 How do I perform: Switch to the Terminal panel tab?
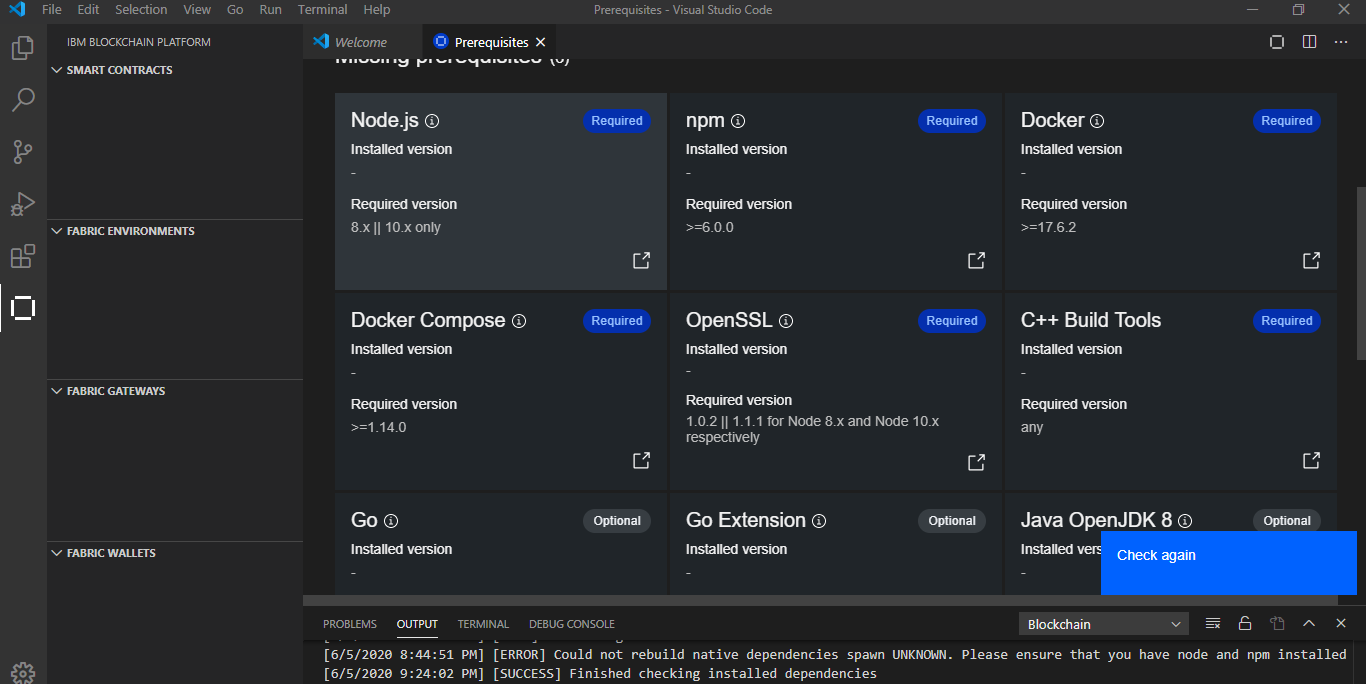click(x=483, y=623)
